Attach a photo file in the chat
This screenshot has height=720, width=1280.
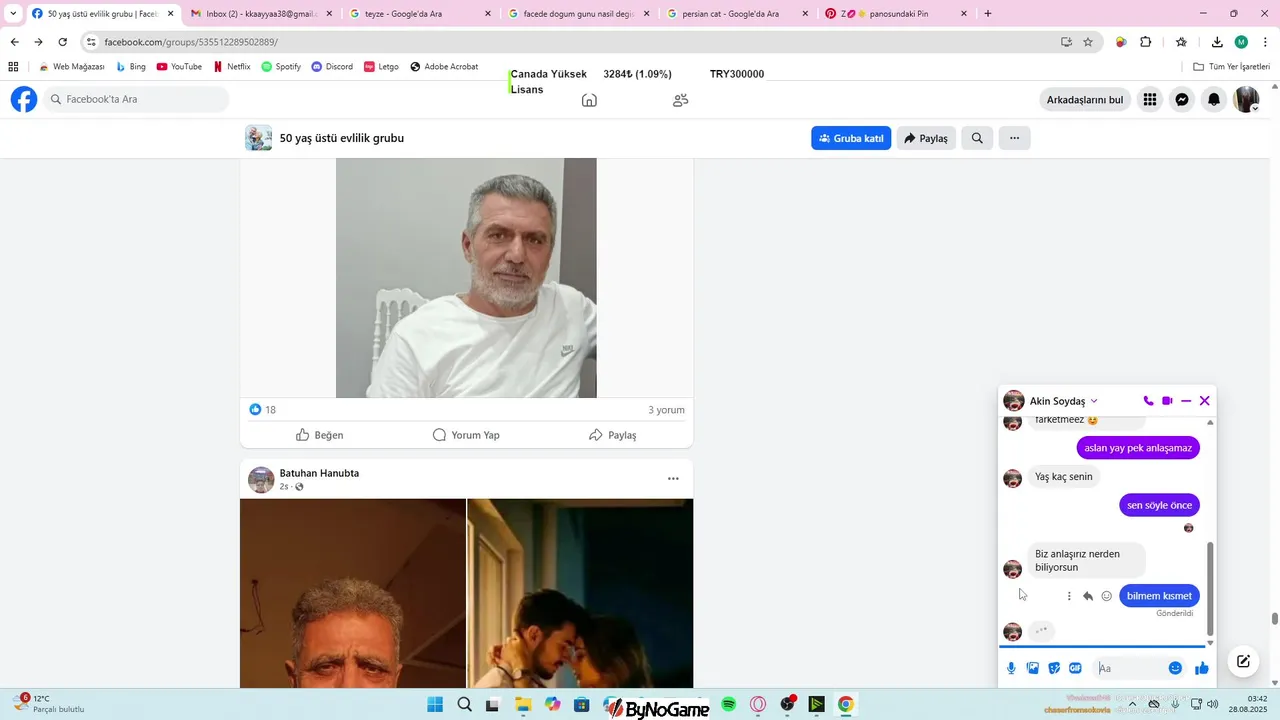(x=1033, y=668)
